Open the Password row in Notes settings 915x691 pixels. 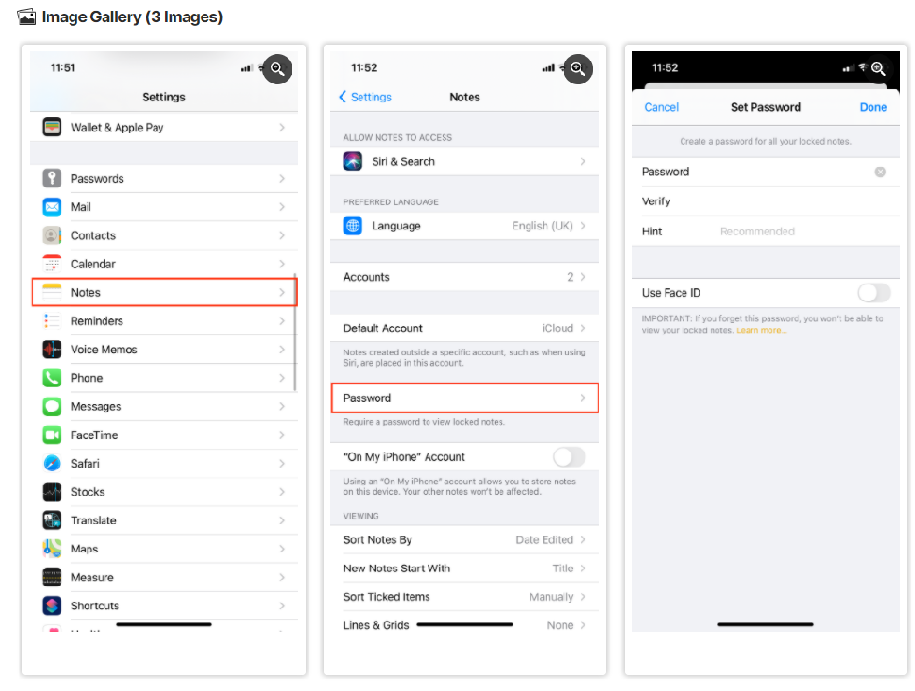pos(465,398)
